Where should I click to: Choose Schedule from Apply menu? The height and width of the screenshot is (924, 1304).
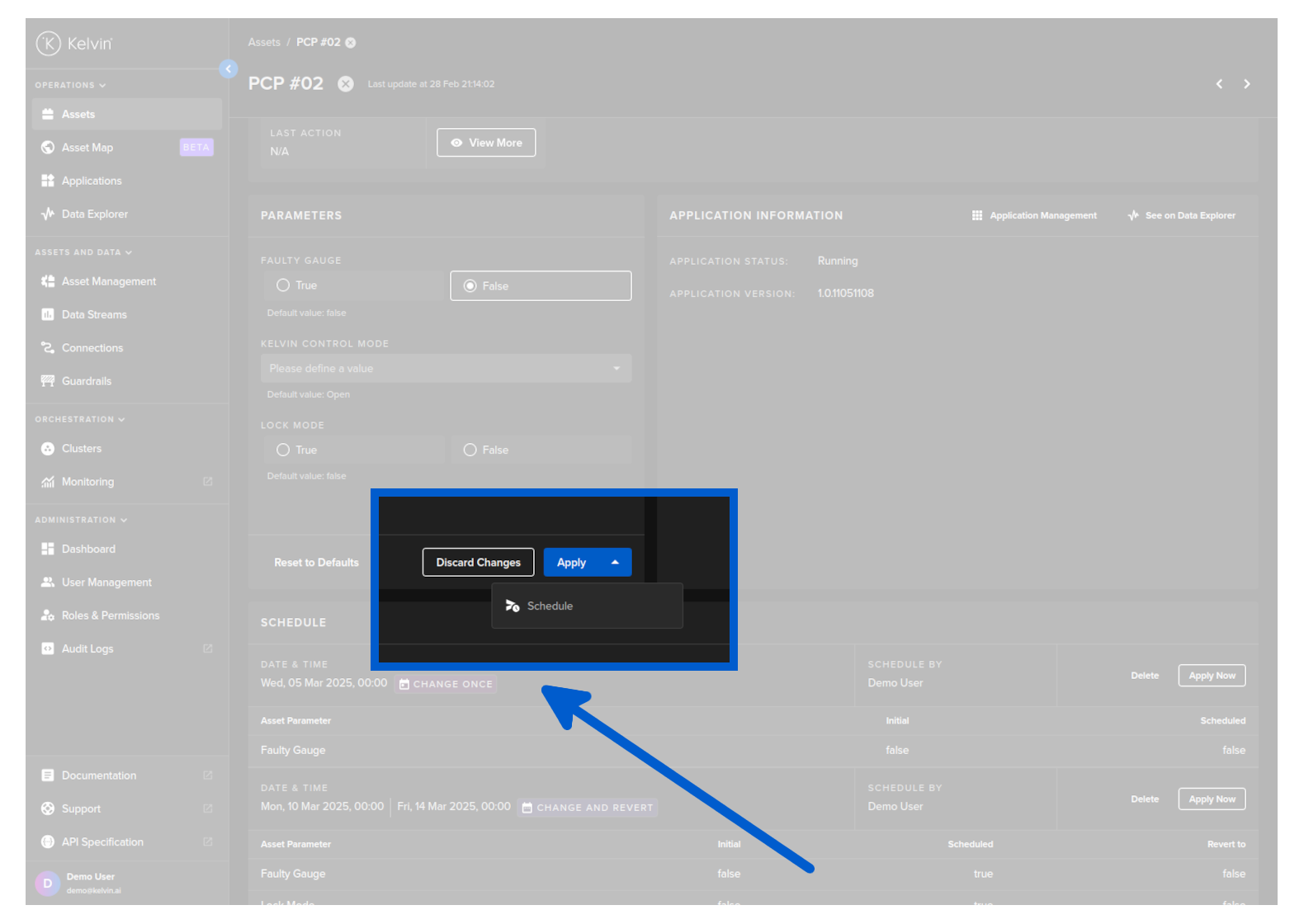click(x=550, y=606)
